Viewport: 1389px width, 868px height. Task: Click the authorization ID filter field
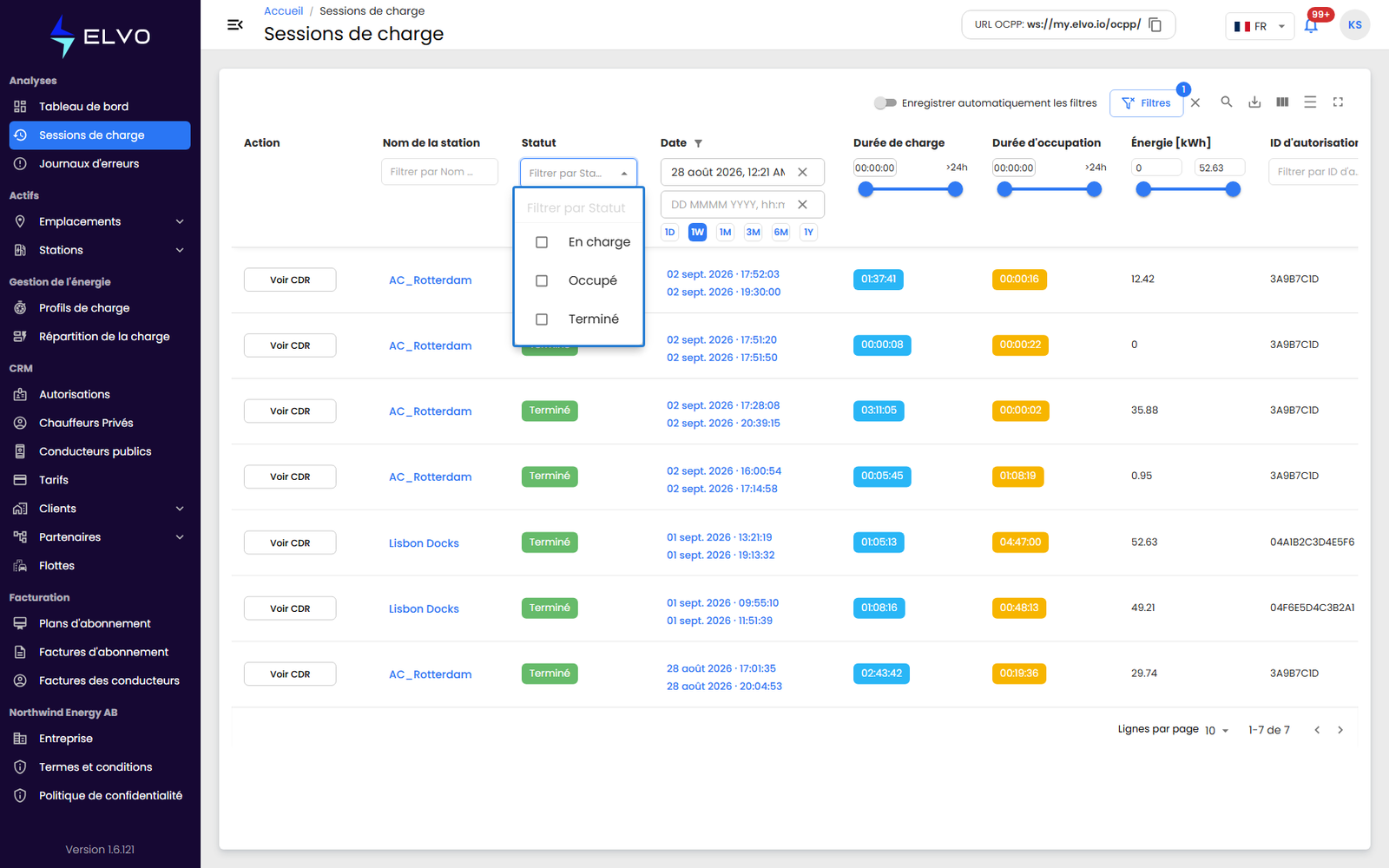click(1315, 172)
